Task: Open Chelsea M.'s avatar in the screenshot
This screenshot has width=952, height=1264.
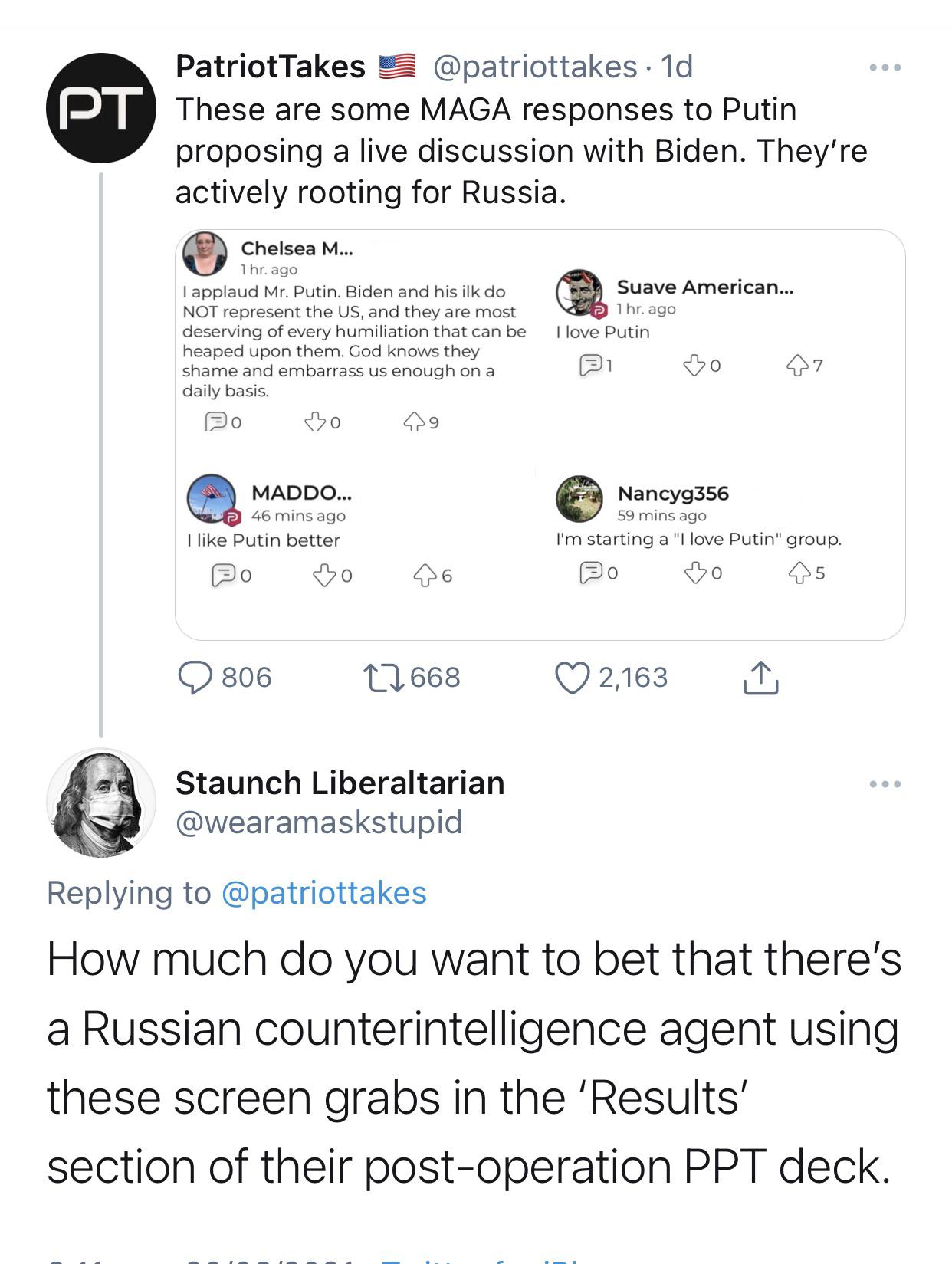Action: 205,254
